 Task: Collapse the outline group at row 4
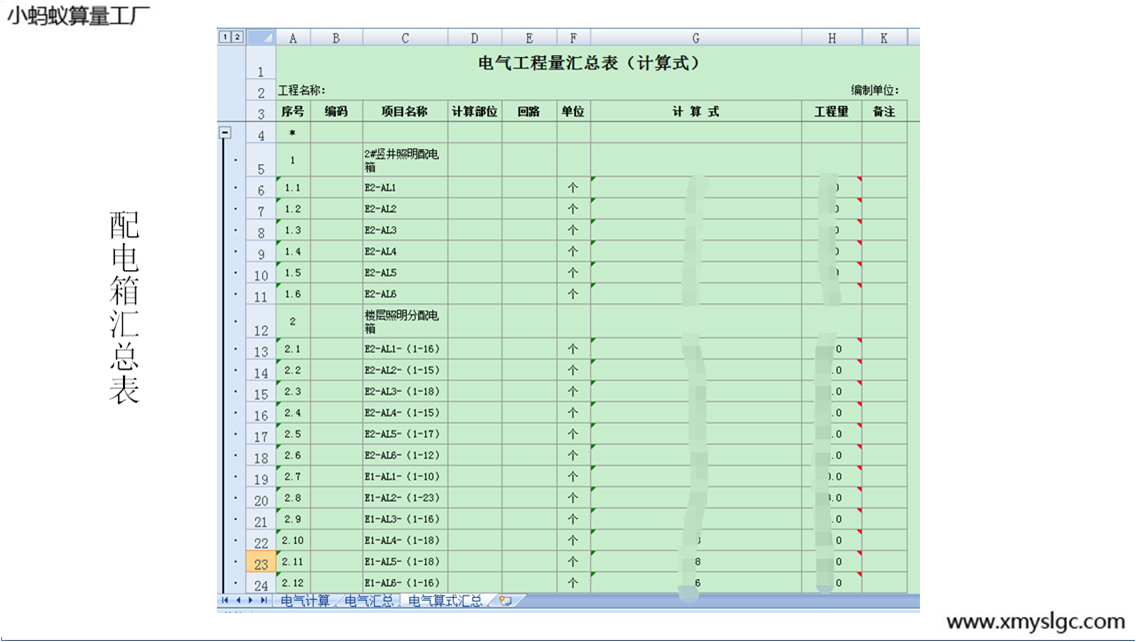click(x=226, y=132)
